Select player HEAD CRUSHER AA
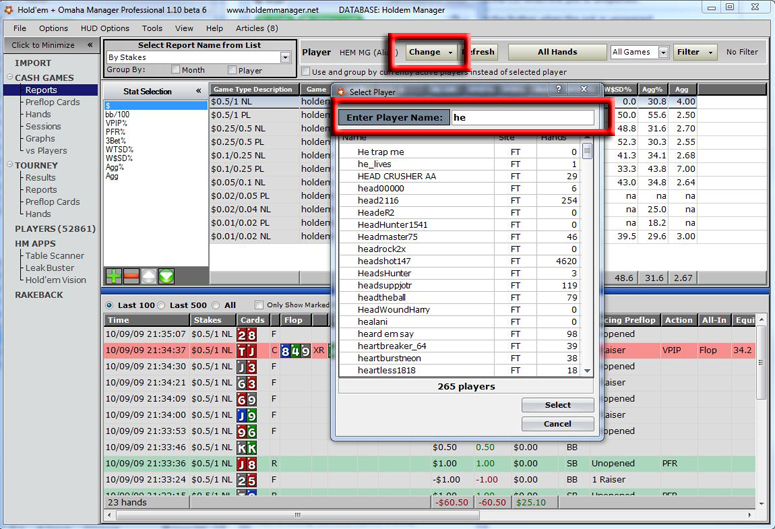Image resolution: width=775 pixels, height=529 pixels. pos(459,176)
